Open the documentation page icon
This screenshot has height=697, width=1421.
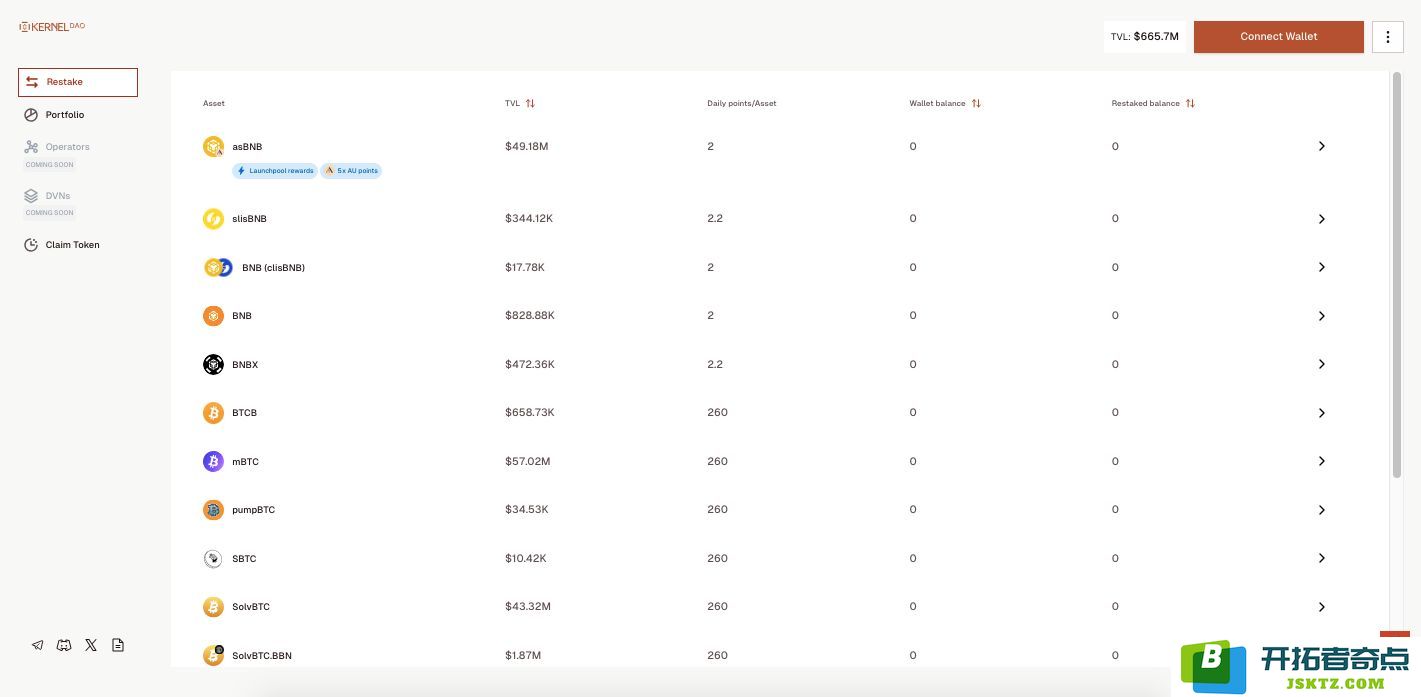[x=118, y=645]
